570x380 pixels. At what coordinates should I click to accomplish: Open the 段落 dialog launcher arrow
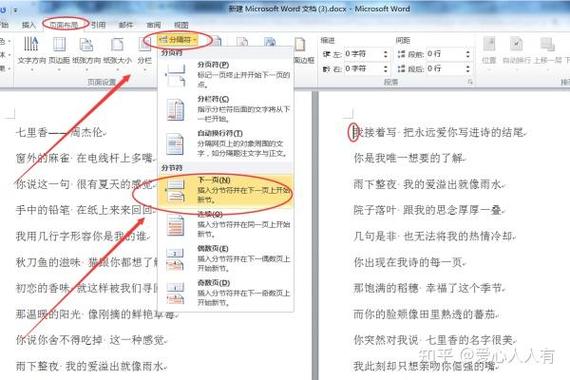pyautogui.click(x=470, y=83)
